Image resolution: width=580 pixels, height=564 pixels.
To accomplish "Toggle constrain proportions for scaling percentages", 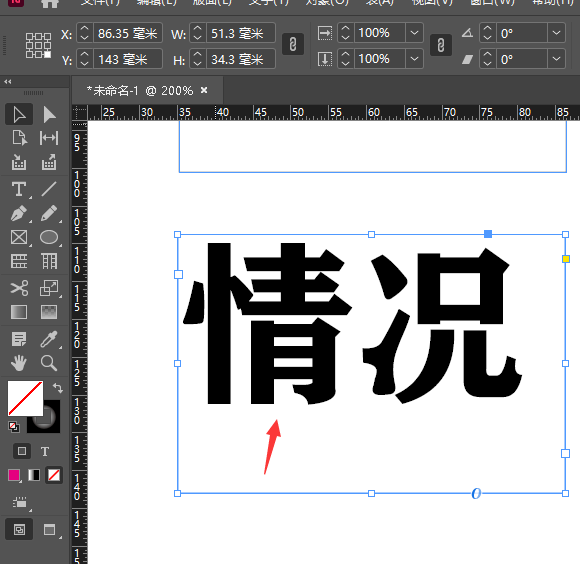I will [x=441, y=45].
